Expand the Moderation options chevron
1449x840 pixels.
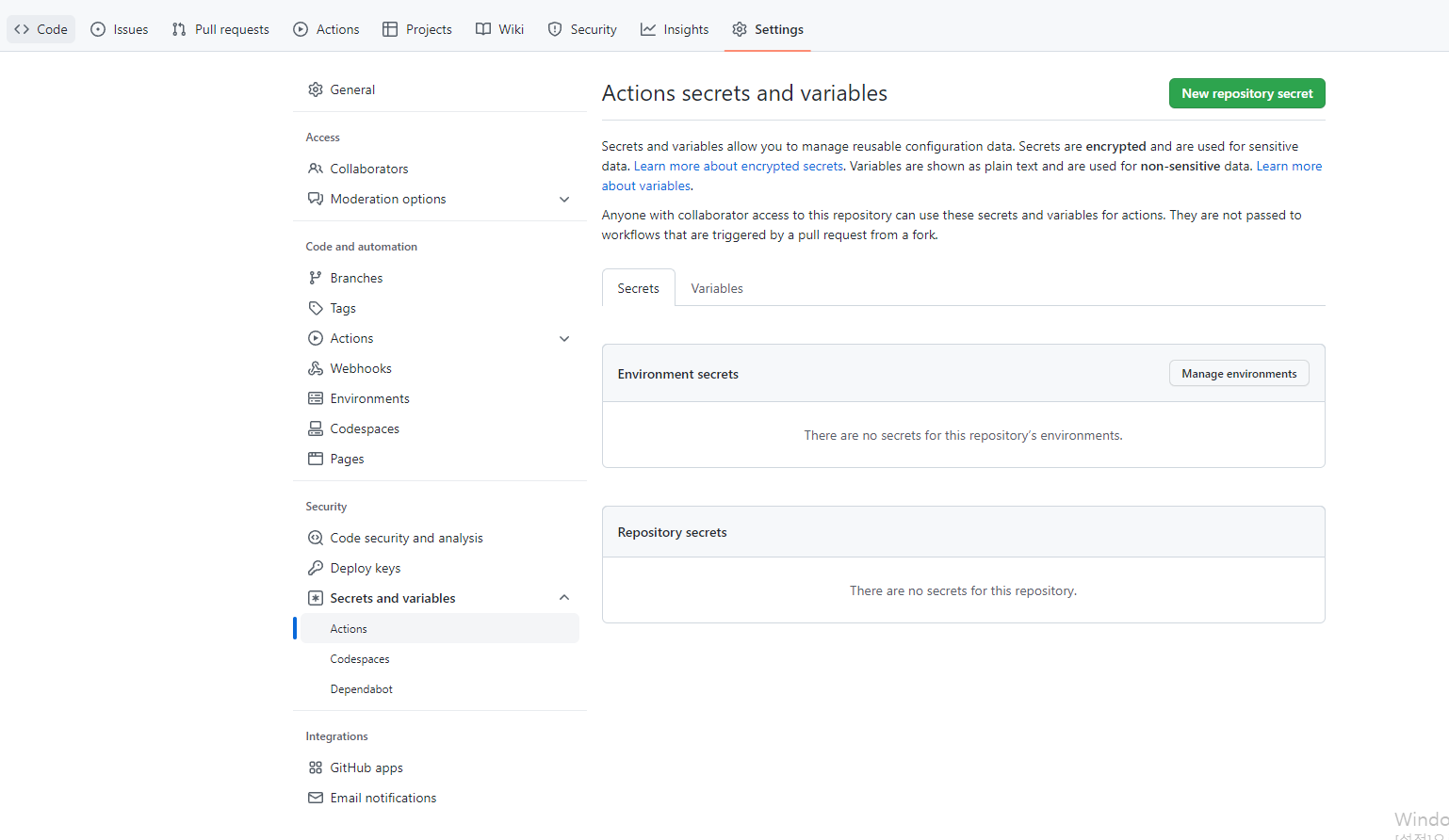pyautogui.click(x=564, y=199)
